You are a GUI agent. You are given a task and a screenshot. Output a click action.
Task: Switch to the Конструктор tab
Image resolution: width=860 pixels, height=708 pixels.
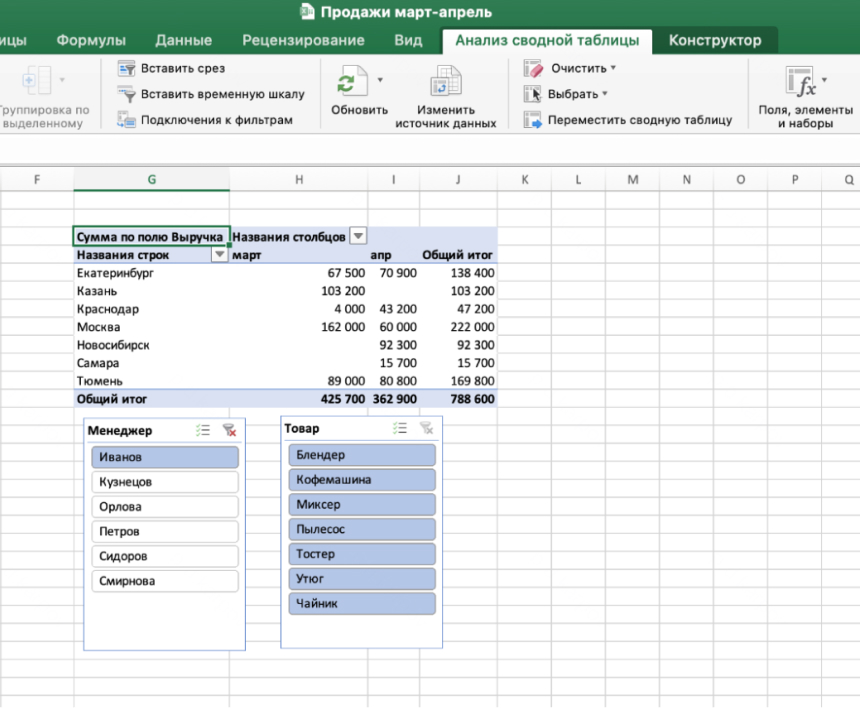pos(715,40)
